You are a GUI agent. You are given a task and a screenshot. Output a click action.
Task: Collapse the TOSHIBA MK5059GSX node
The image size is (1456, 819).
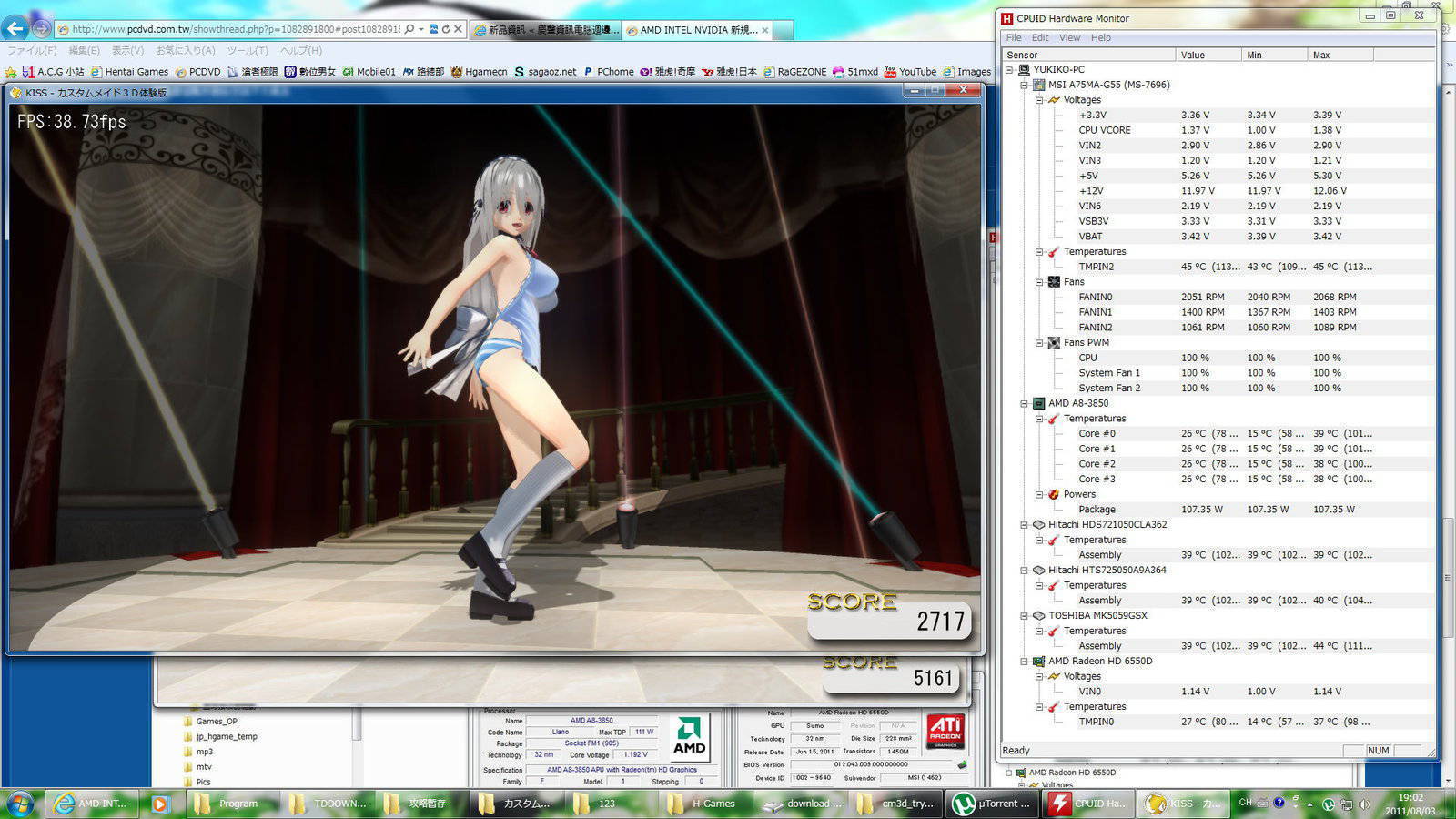coord(1025,616)
